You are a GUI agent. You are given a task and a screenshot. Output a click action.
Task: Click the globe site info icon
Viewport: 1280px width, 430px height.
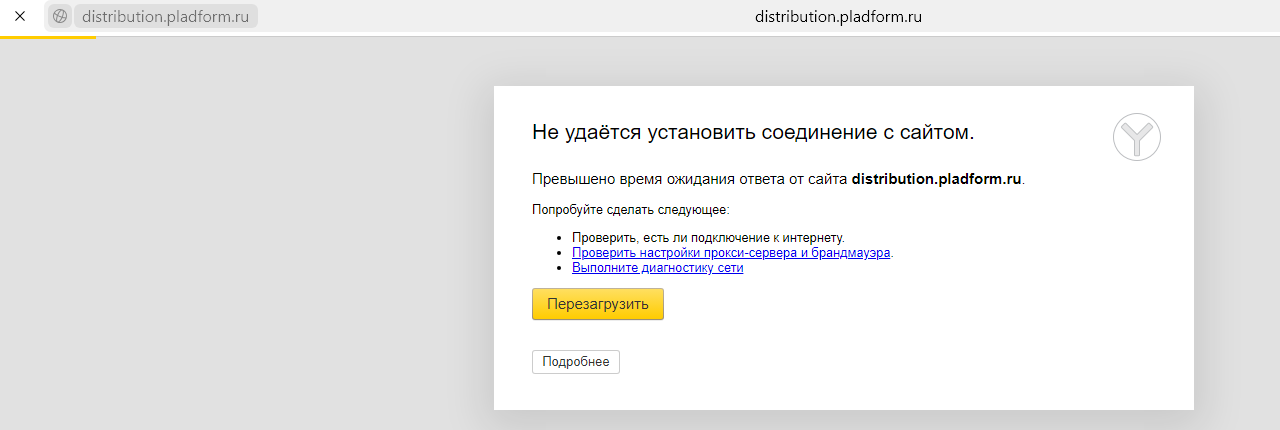pos(60,16)
